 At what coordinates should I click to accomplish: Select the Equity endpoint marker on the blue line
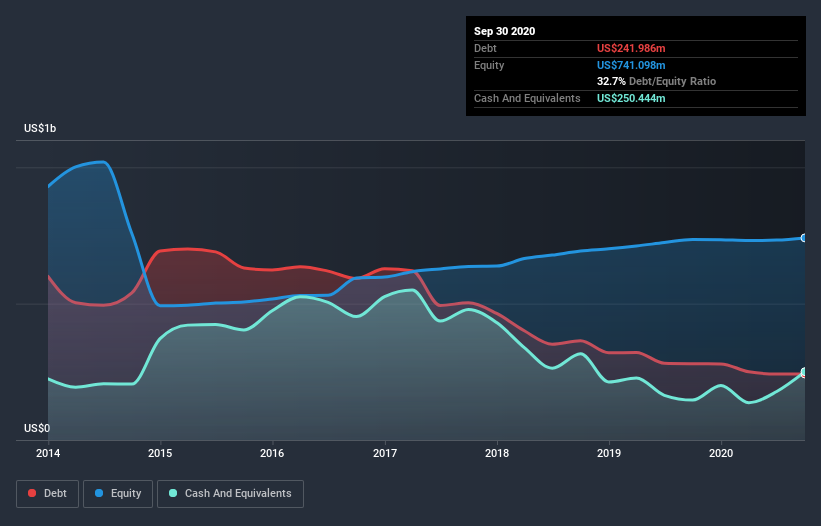[804, 238]
